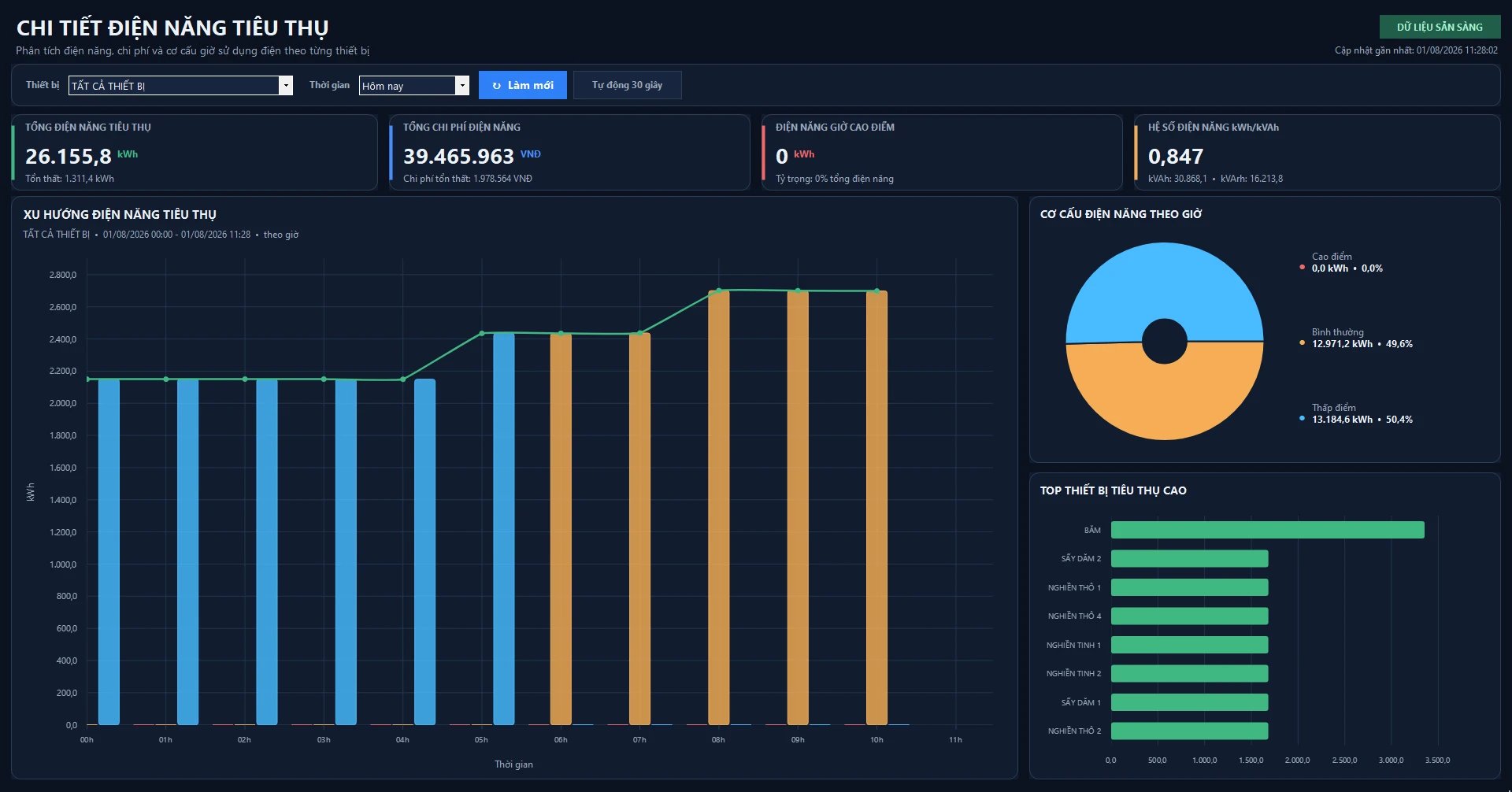Image resolution: width=1512 pixels, height=792 pixels.
Task: Click the "Tổn thất: 1.311,4 kWh" text
Action: tap(69, 179)
